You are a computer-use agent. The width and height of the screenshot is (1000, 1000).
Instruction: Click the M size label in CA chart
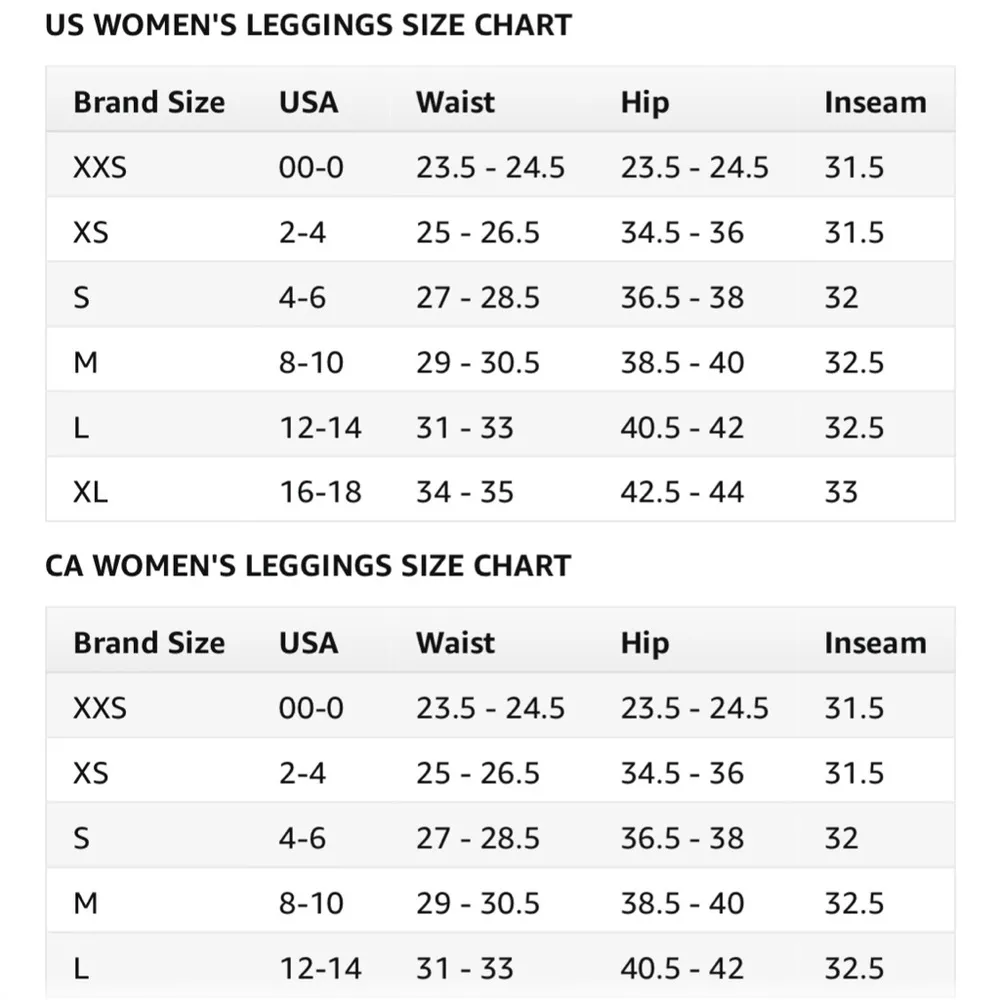[x=86, y=903]
